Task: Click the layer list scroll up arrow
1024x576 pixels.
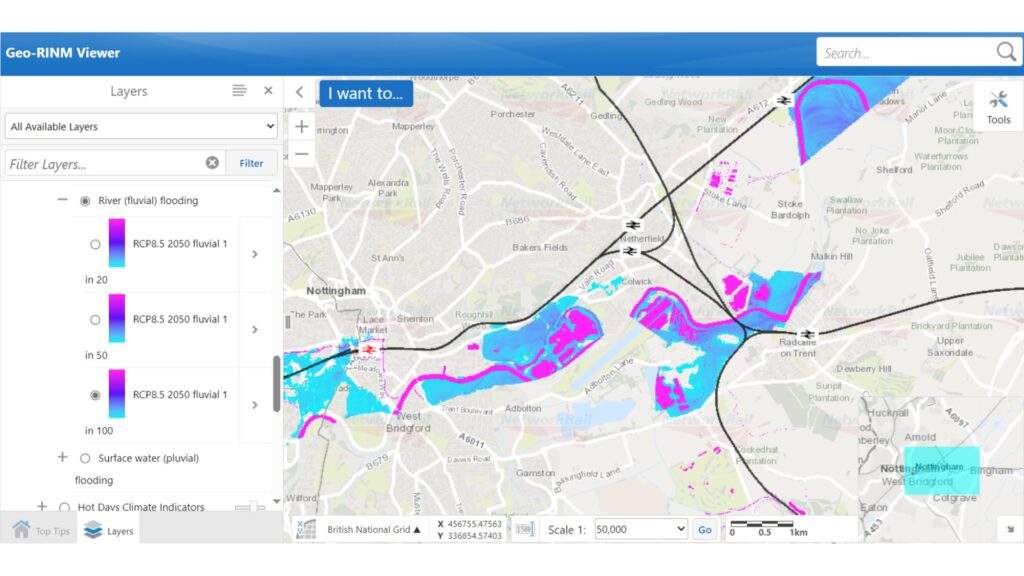Action: [x=276, y=190]
